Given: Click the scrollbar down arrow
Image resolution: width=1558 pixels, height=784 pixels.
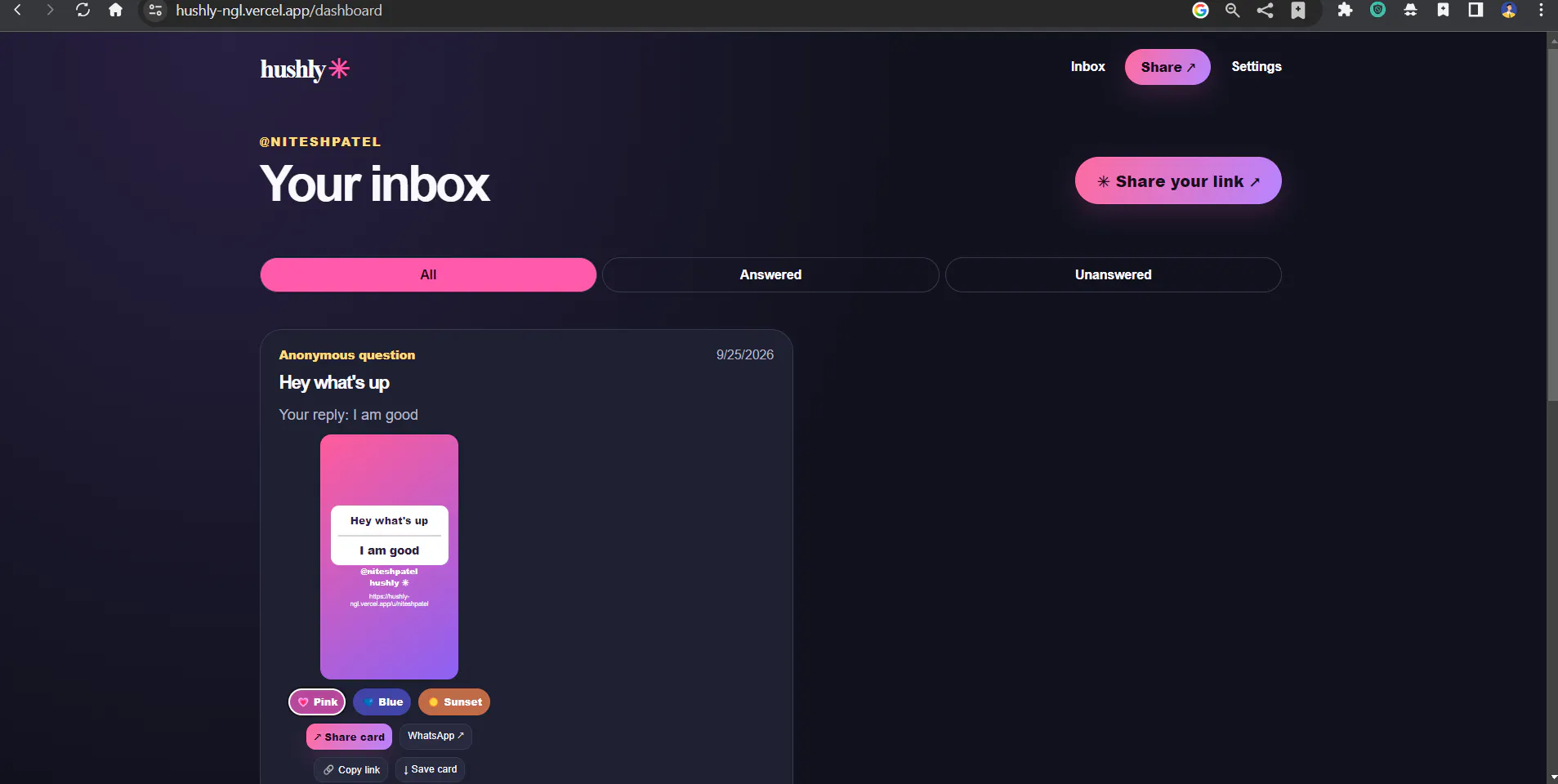Looking at the screenshot, I should [x=1551, y=777].
